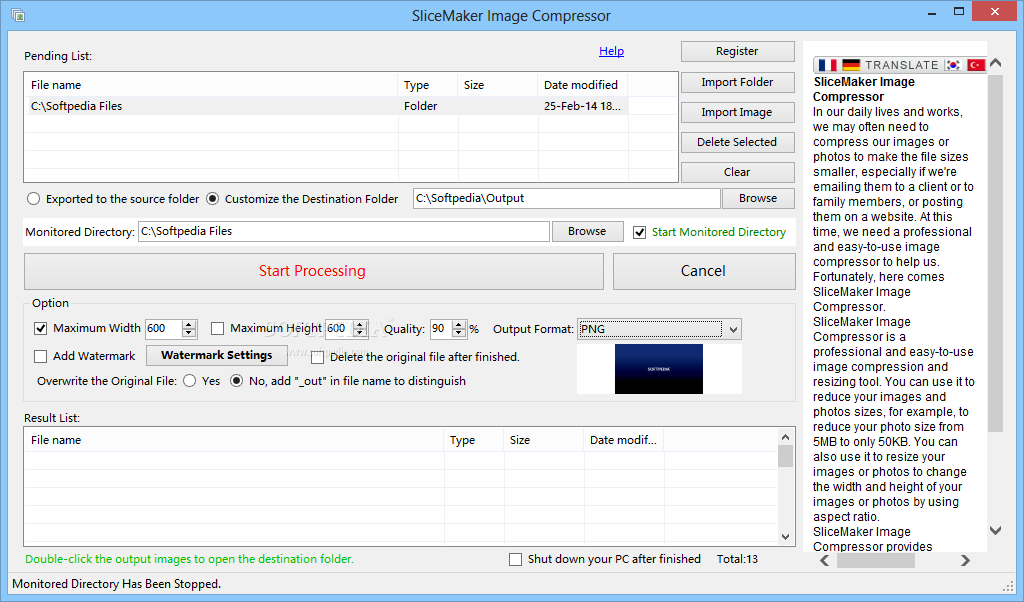Click the Cancel button

(704, 271)
